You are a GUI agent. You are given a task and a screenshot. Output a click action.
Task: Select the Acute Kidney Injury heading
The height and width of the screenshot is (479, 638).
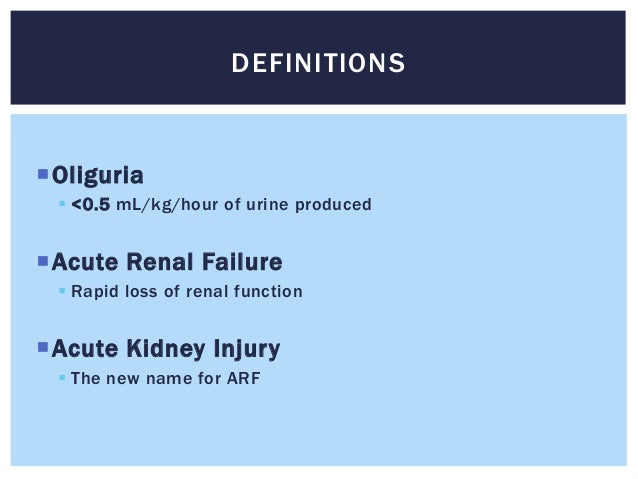(x=166, y=349)
